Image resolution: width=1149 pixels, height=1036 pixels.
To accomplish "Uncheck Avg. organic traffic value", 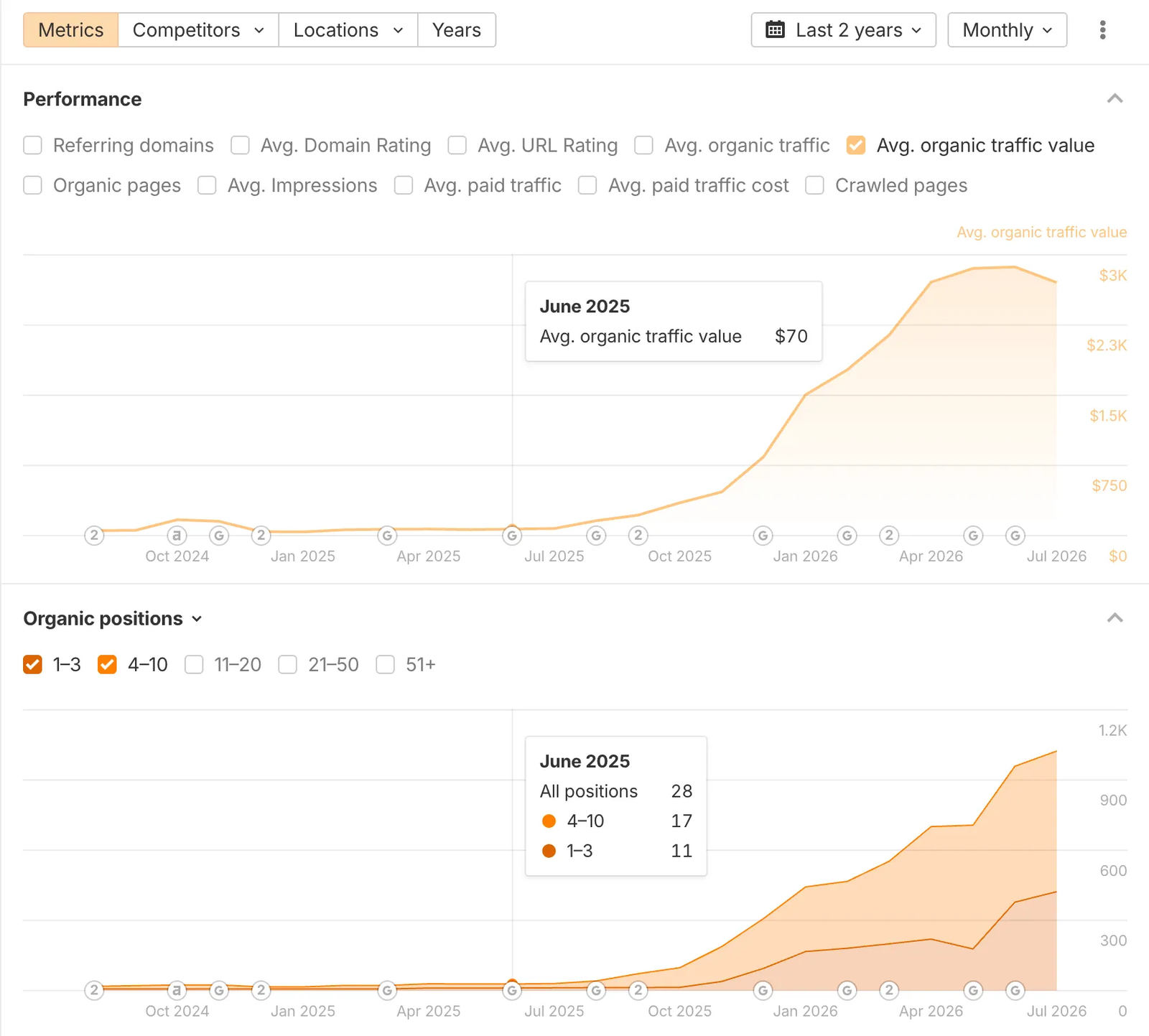I will point(855,145).
